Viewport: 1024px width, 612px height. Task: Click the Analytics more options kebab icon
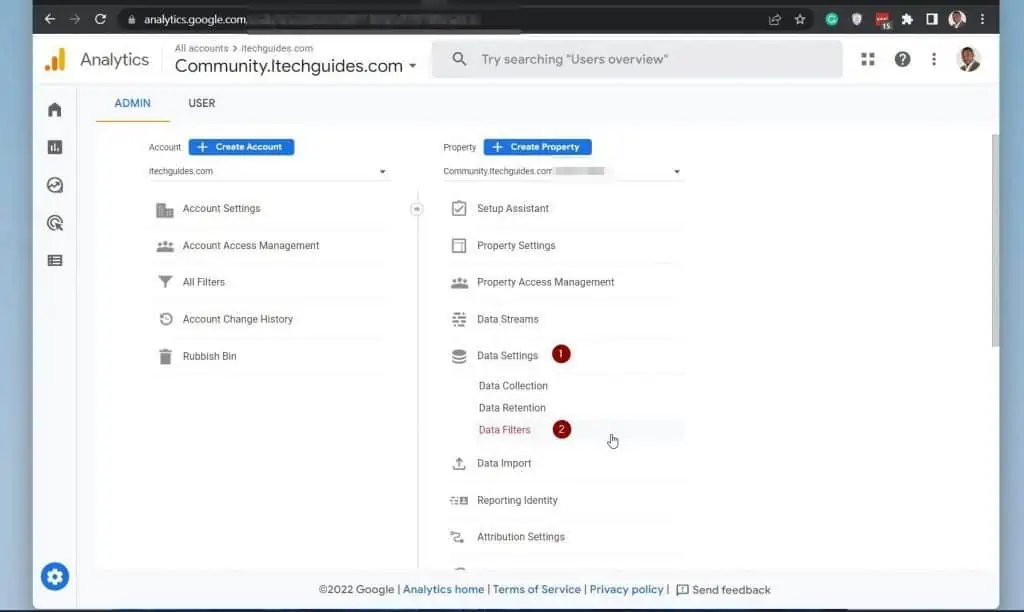934,60
